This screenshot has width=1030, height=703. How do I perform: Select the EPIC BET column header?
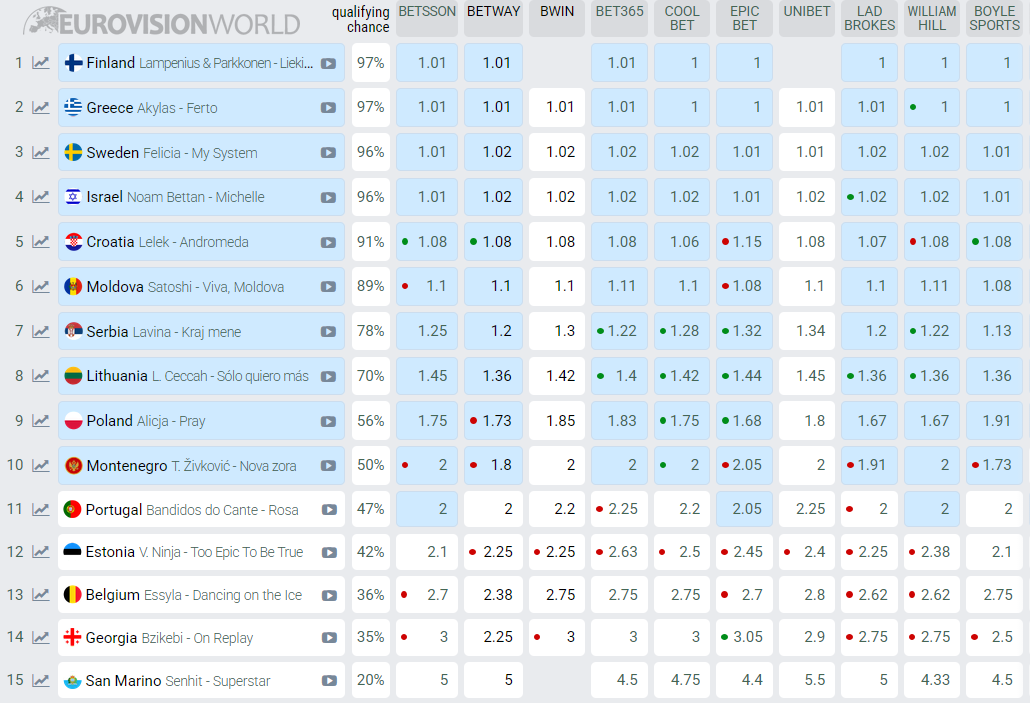[744, 18]
